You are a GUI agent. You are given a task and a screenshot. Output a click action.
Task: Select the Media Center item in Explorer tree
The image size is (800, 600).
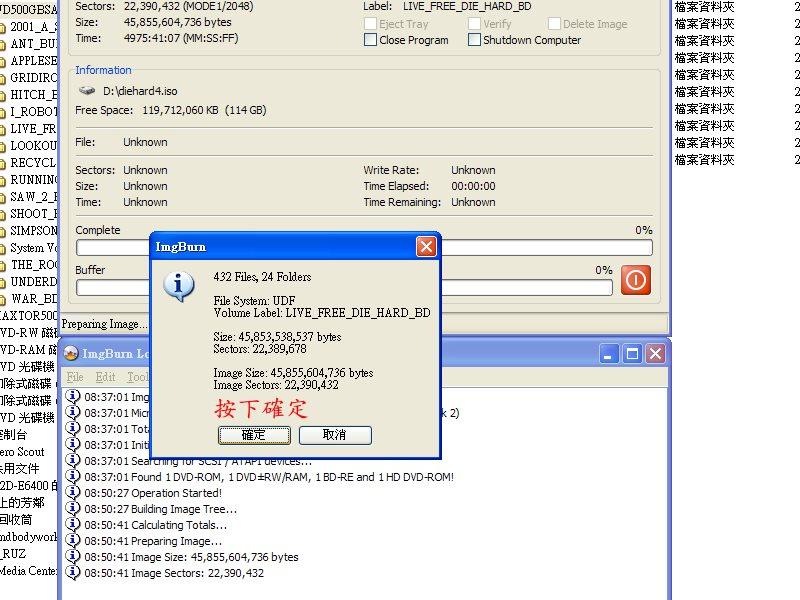29,571
